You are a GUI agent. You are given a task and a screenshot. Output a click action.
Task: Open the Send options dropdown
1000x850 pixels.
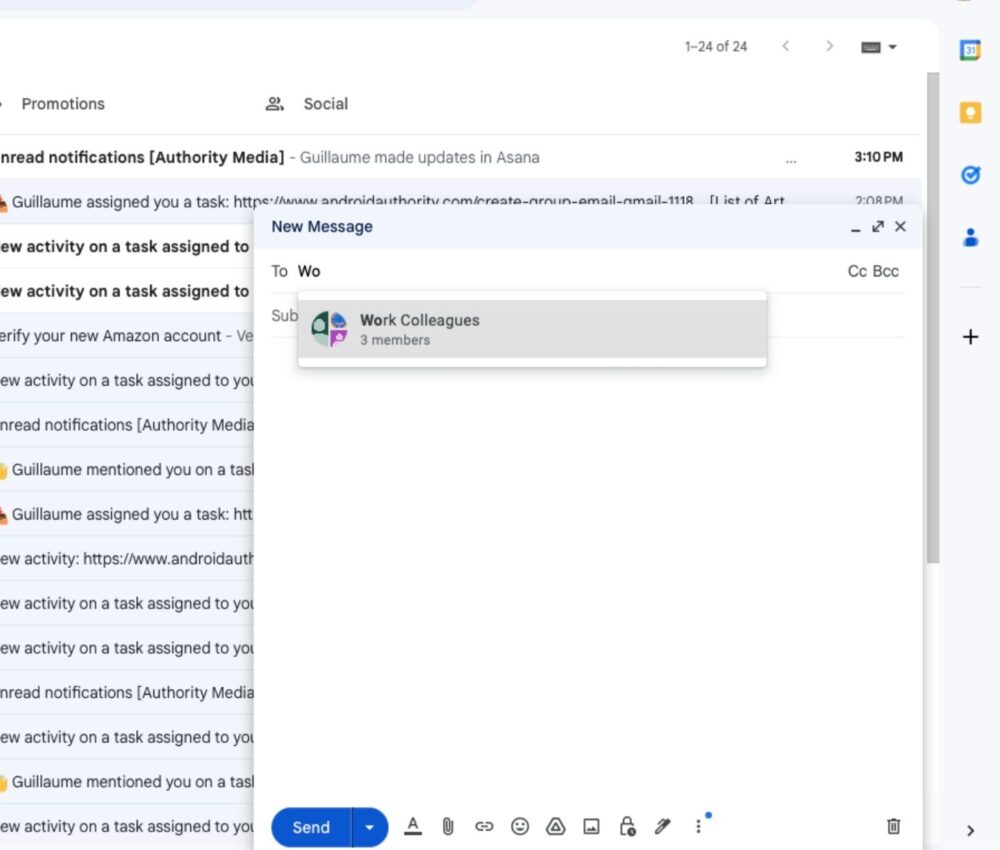[x=369, y=827]
